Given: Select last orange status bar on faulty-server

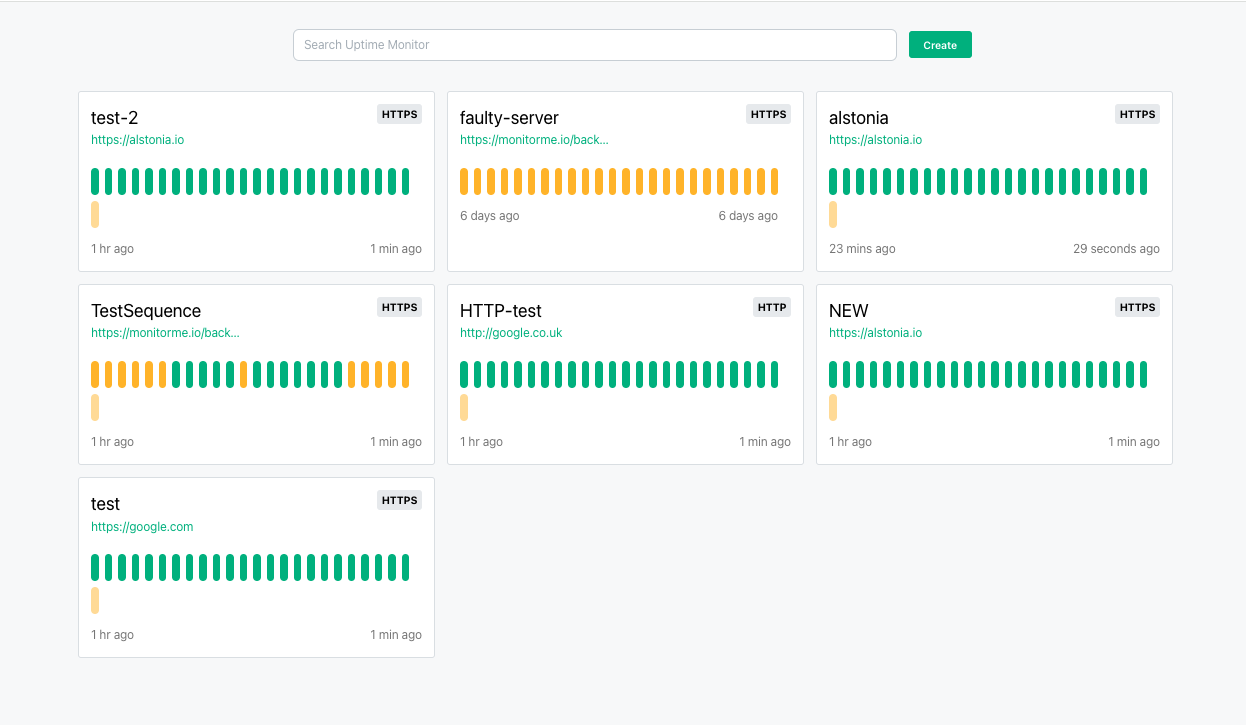Looking at the screenshot, I should point(774,181).
